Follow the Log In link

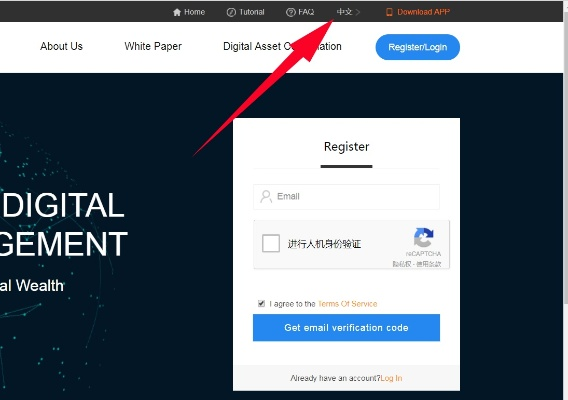tap(391, 378)
